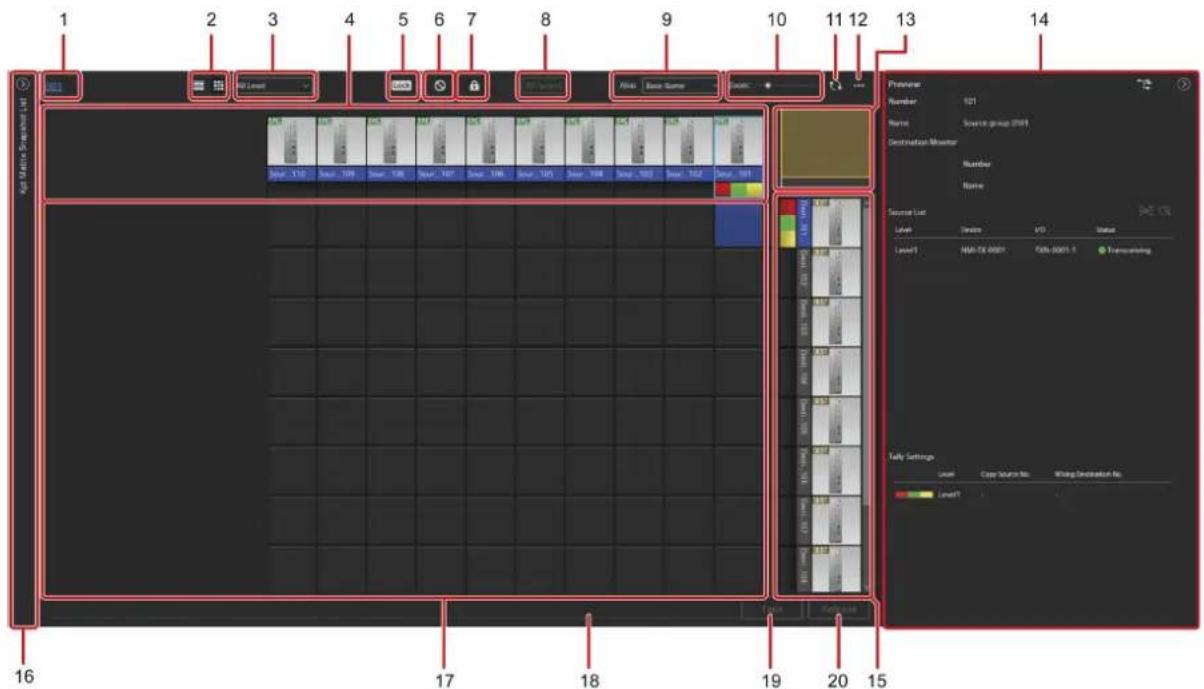Expand the Kpt Matrix Snapshot List panel
The width and height of the screenshot is (1204, 689).
tap(24, 84)
